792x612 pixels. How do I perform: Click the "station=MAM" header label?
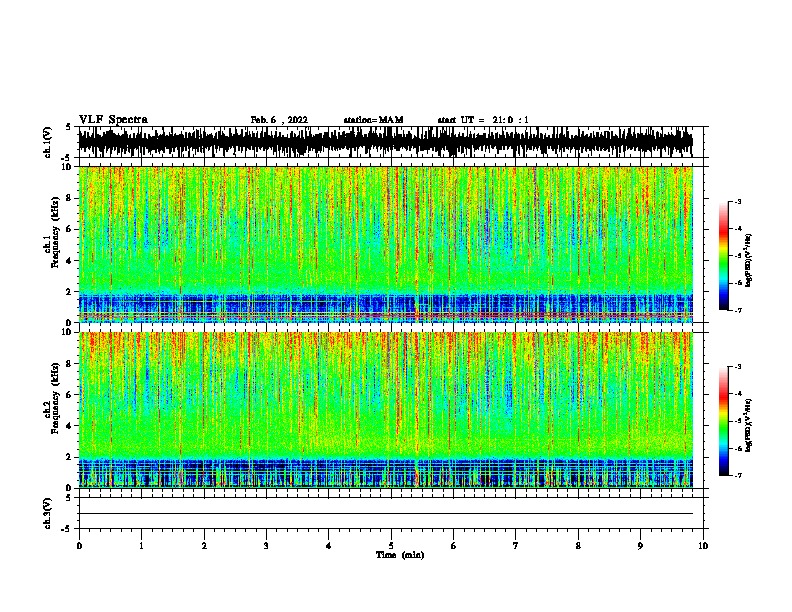tap(373, 120)
